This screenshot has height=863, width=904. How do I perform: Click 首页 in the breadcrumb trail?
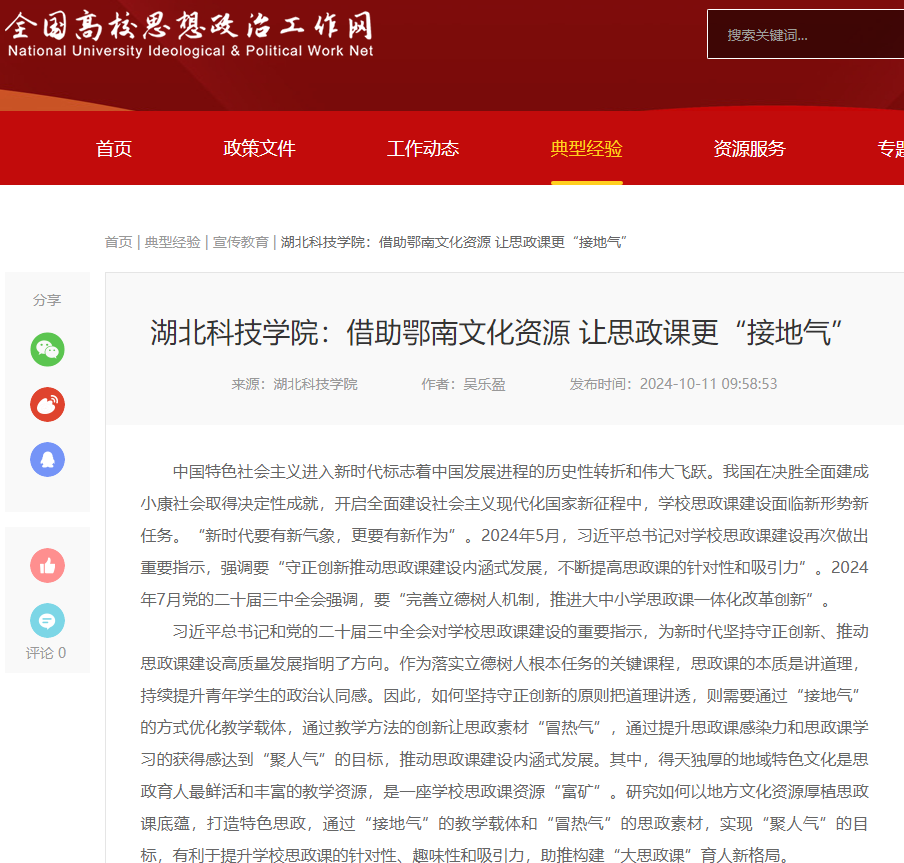pyautogui.click(x=118, y=242)
